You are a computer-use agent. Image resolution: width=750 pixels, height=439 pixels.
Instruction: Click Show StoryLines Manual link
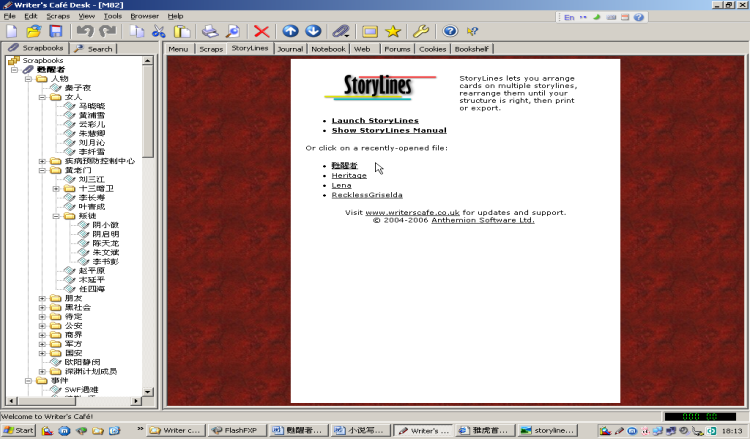pos(389,130)
